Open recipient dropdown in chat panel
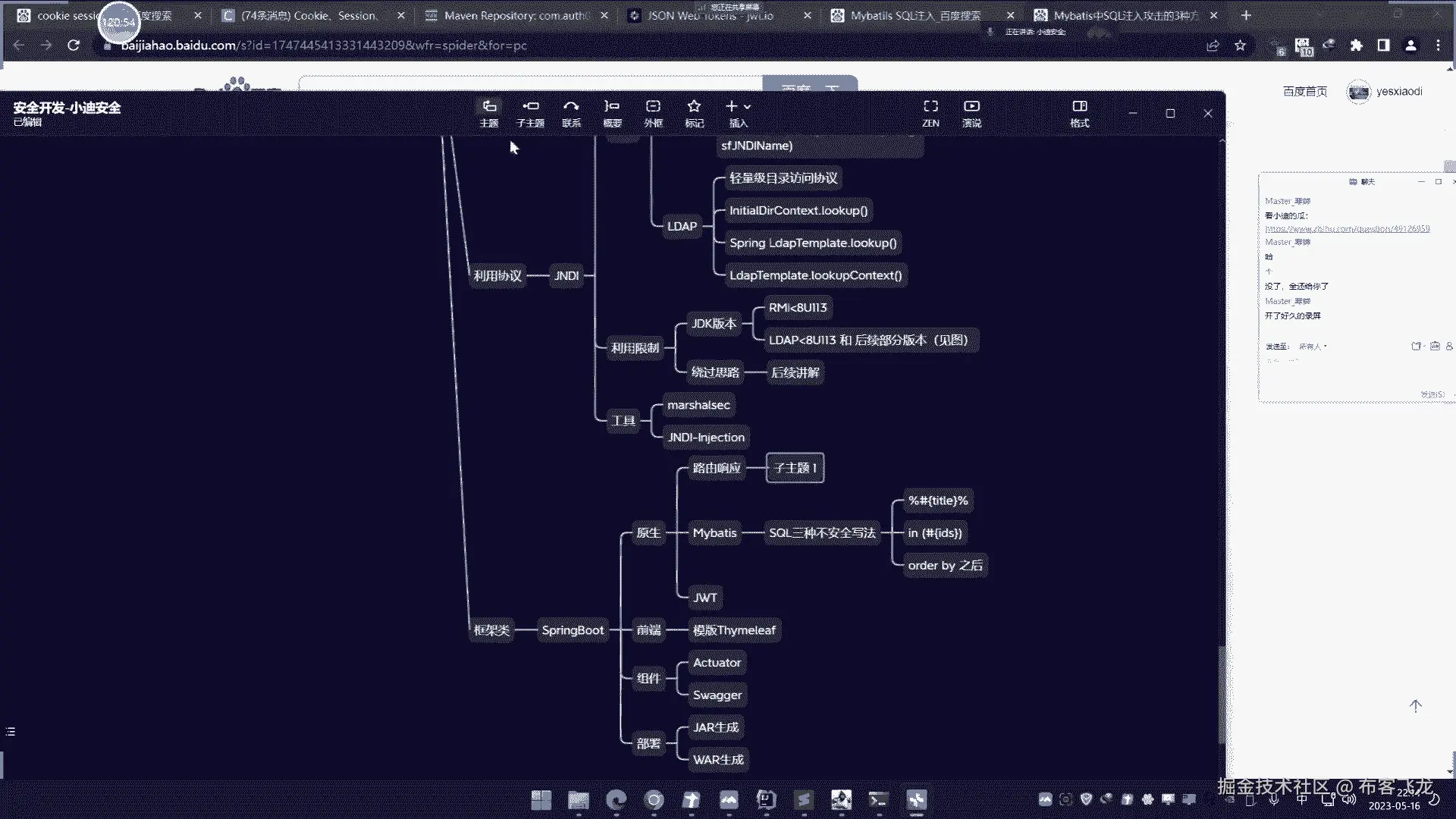The height and width of the screenshot is (819, 1456). (1313, 347)
